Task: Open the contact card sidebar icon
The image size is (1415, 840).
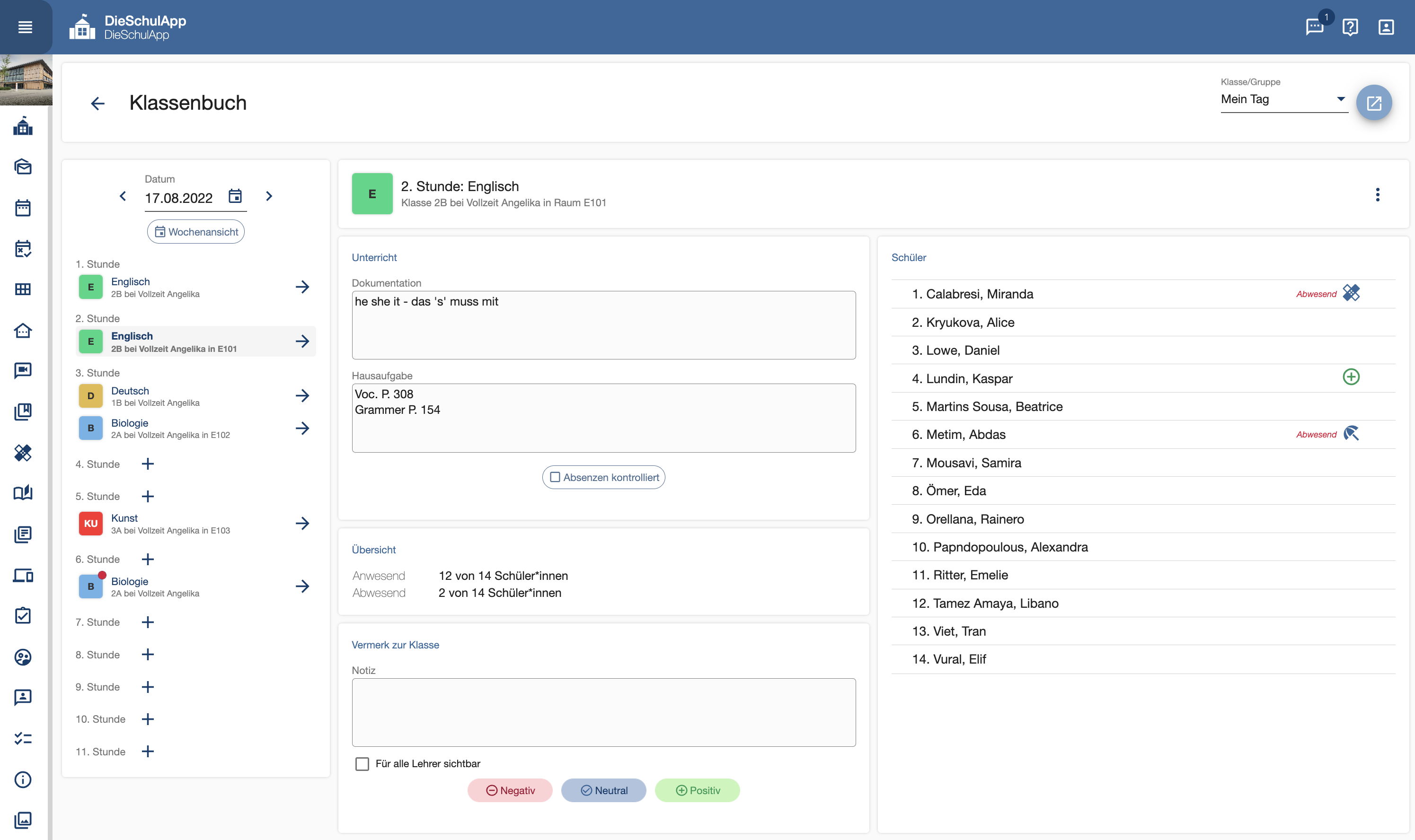Action: 23,697
